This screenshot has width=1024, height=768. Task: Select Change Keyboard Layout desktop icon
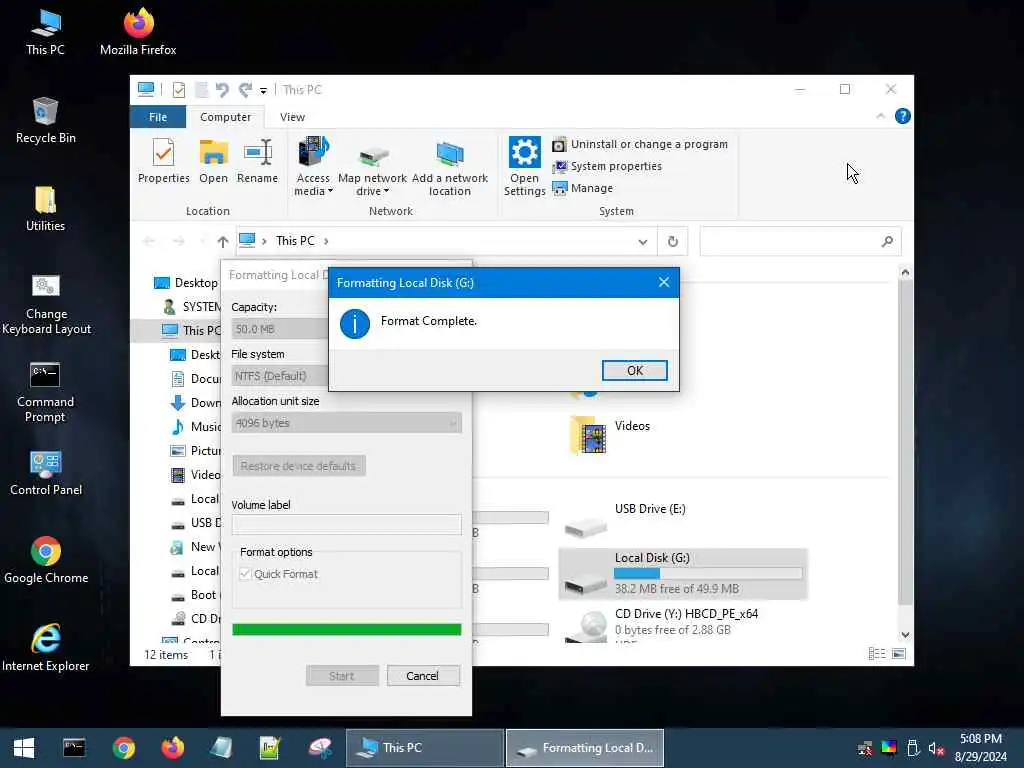(x=46, y=304)
